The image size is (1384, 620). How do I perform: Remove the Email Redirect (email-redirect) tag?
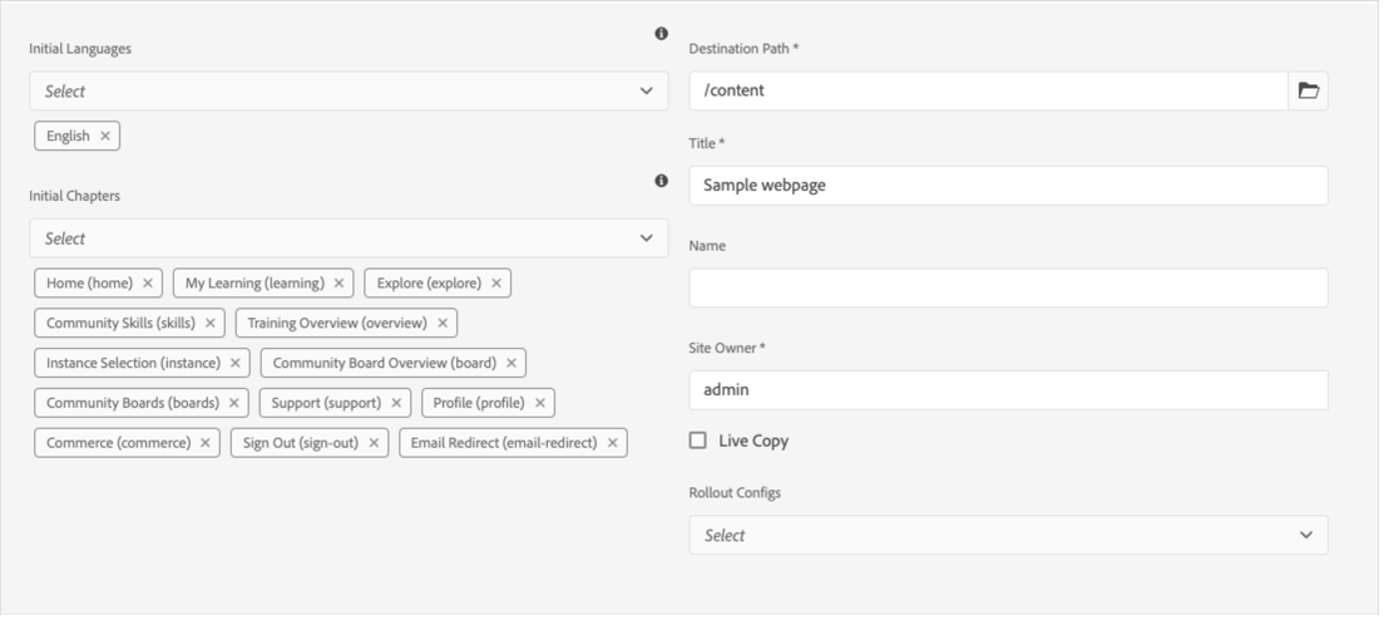tap(612, 443)
